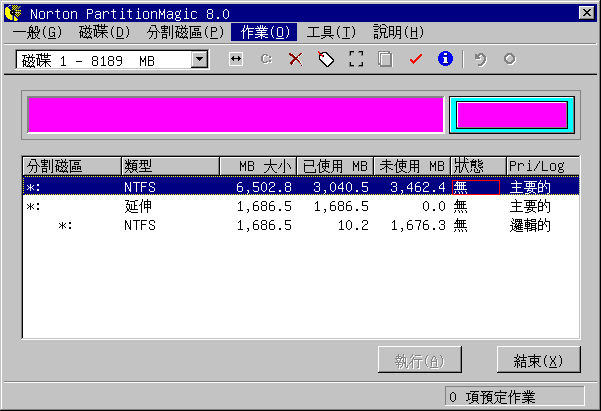Click the 結束(X) exit button
Screen dimensions: 601x411
(x=539, y=360)
